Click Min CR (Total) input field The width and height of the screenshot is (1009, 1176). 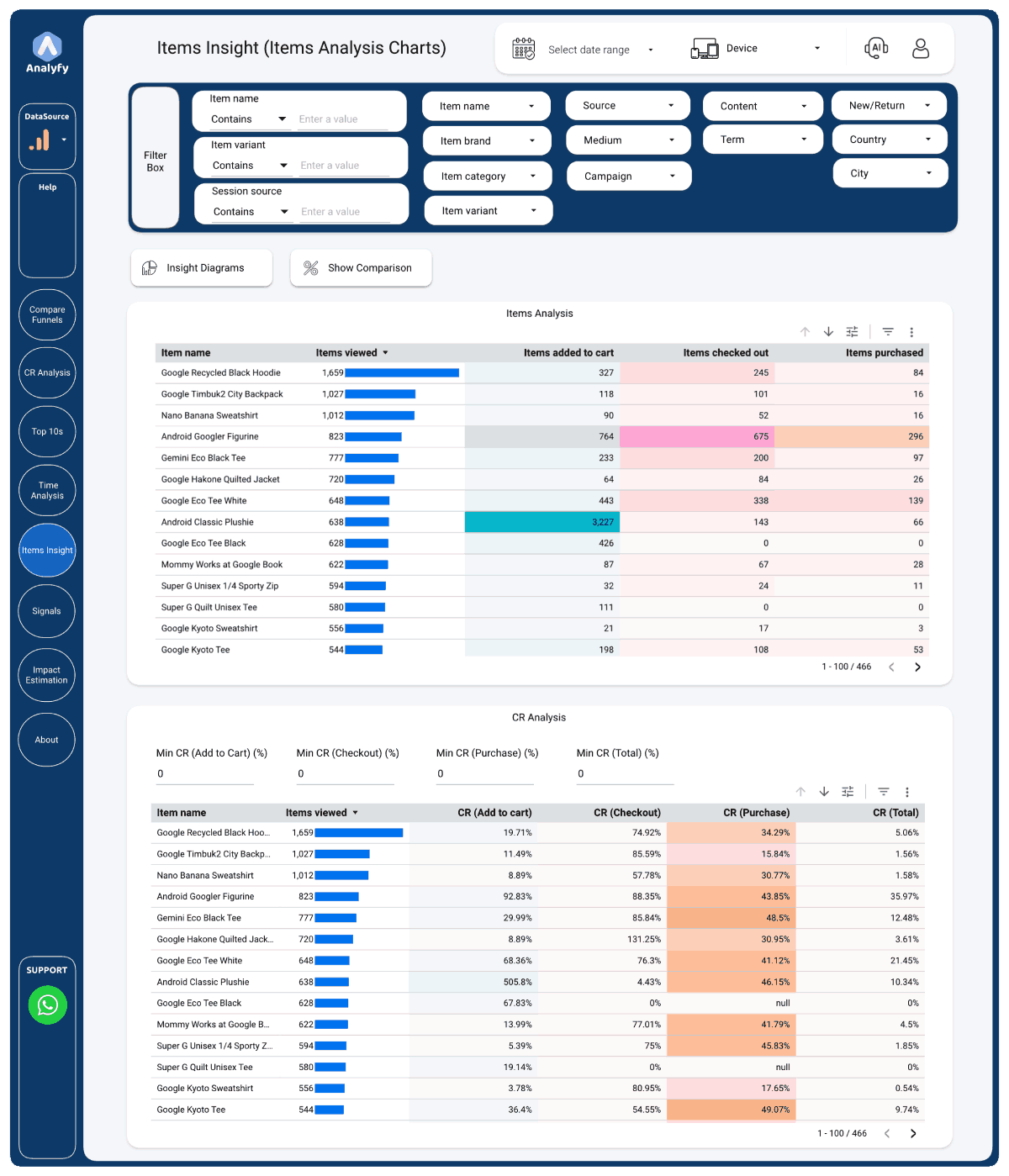(x=625, y=774)
